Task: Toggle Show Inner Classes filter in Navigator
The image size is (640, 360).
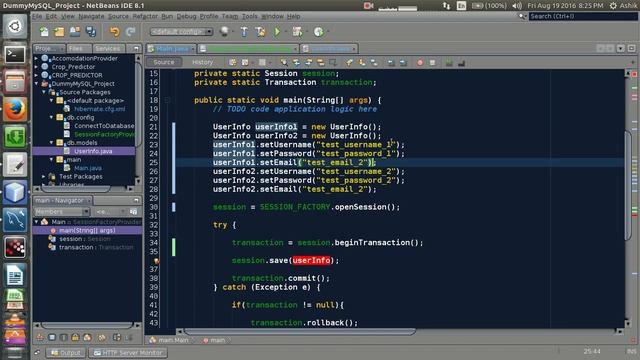Action: (87, 337)
